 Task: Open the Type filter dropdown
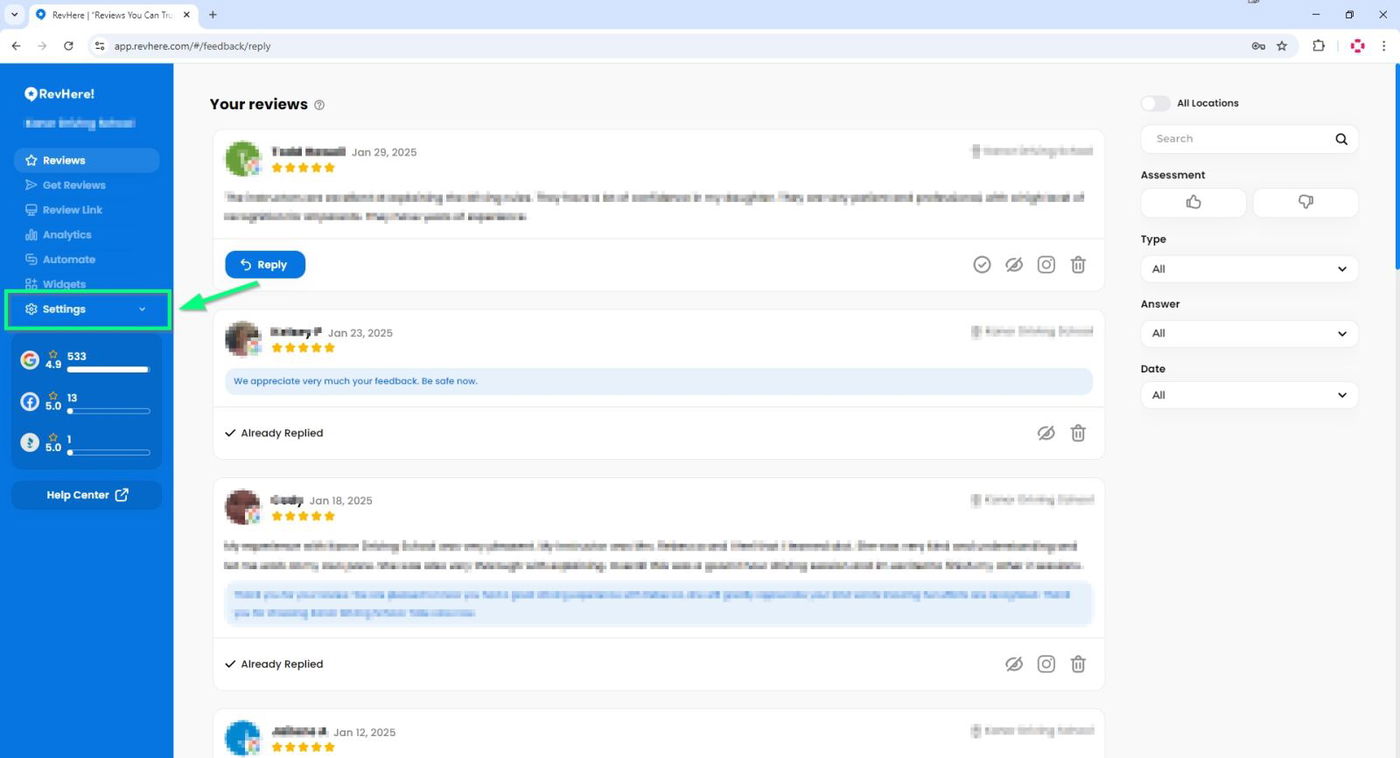(1249, 269)
